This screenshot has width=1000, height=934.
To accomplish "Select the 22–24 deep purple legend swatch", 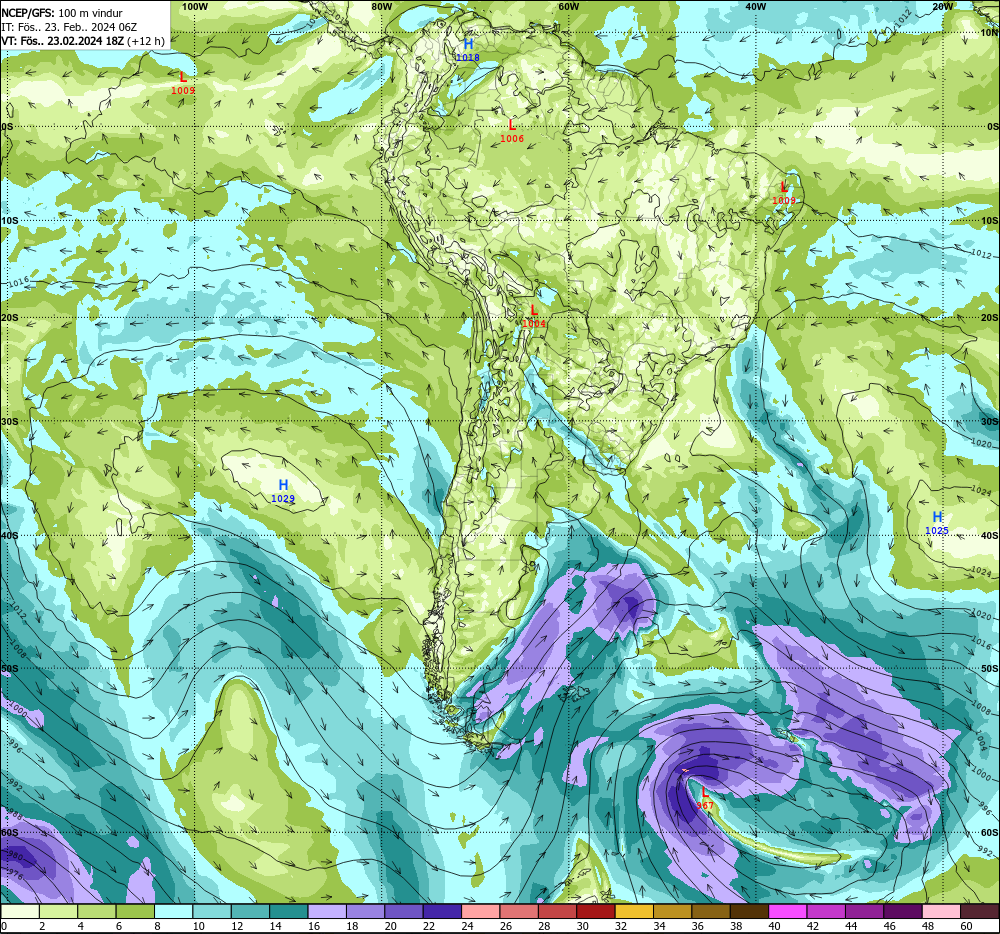I will (x=442, y=911).
